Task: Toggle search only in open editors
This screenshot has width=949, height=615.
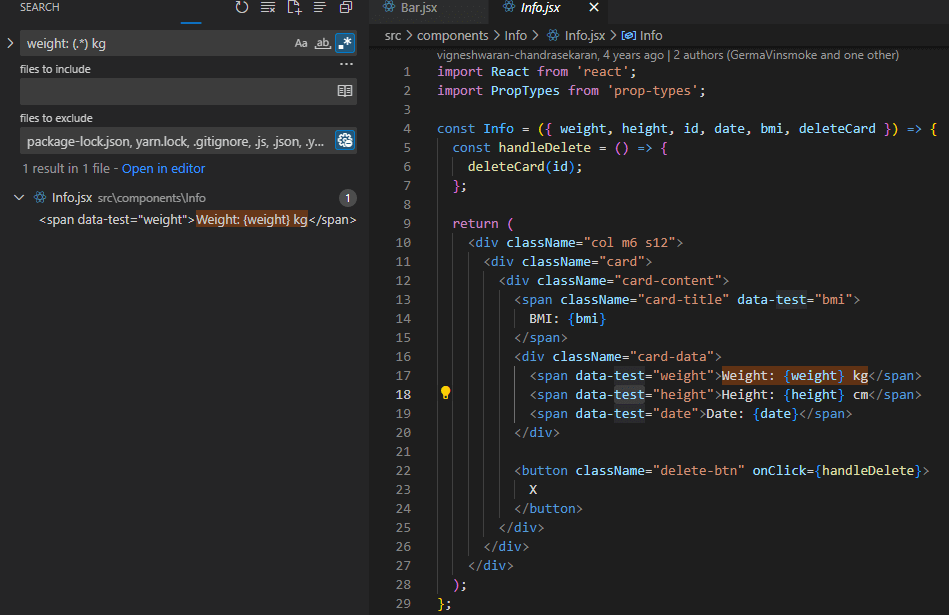Action: [x=345, y=91]
